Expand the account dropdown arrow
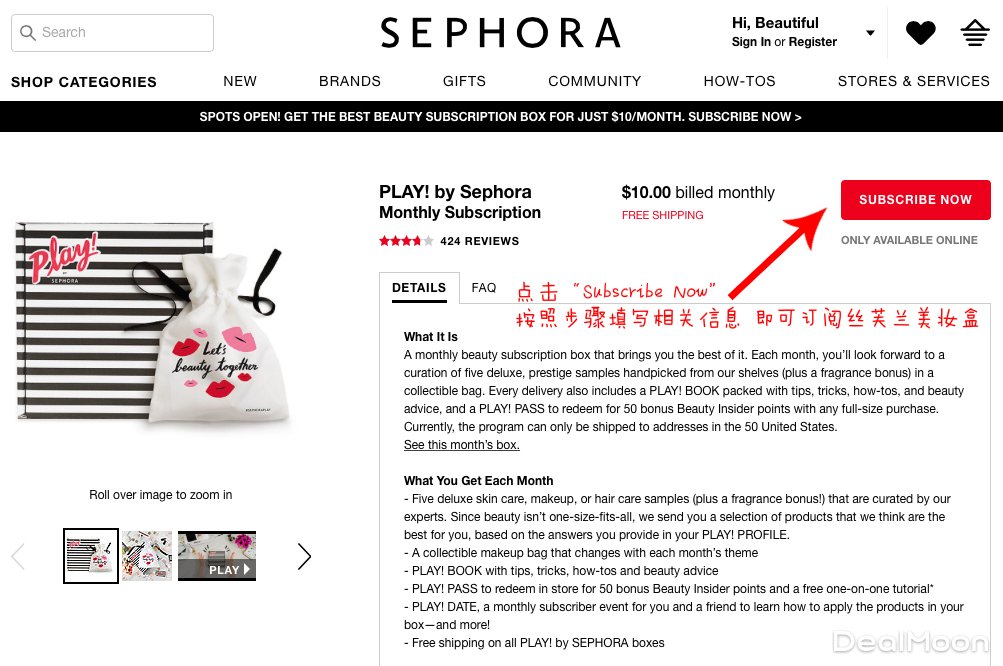Image resolution: width=1003 pixels, height=666 pixels. coord(870,33)
